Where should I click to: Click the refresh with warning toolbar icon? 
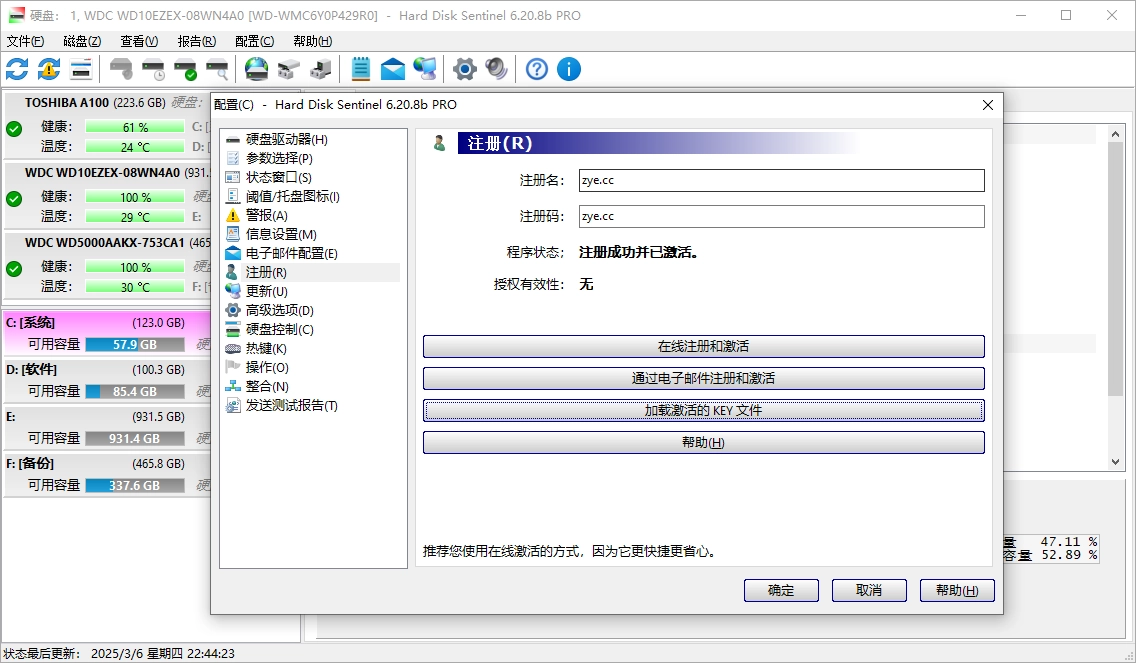coord(49,69)
